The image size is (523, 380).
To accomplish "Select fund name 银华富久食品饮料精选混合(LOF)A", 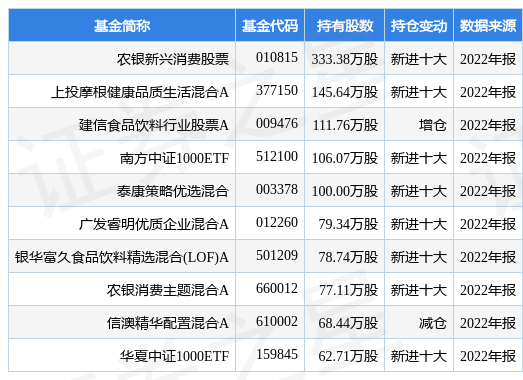I will click(x=122, y=257).
